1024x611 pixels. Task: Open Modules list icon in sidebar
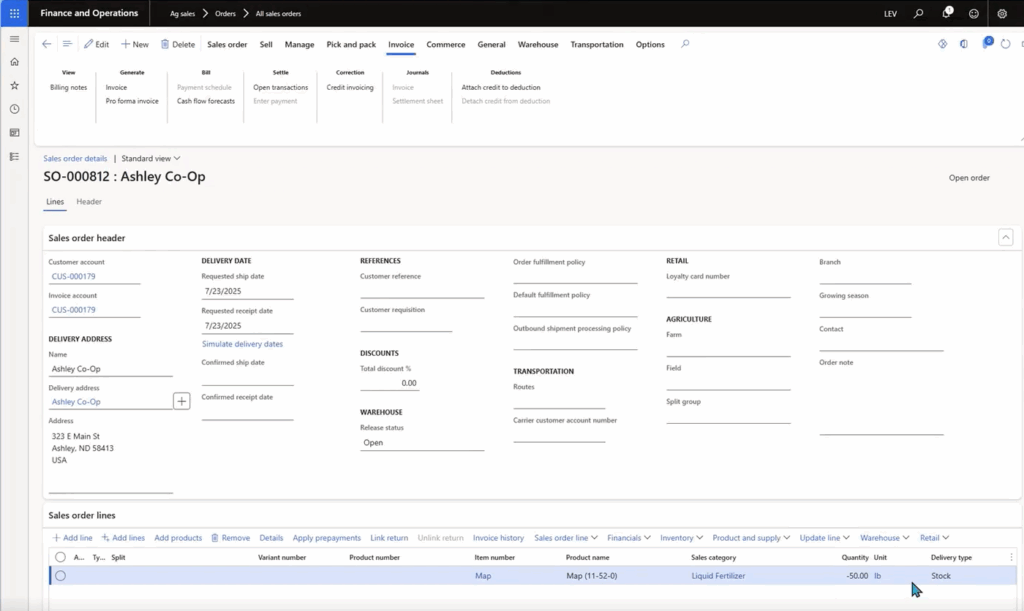coord(14,157)
